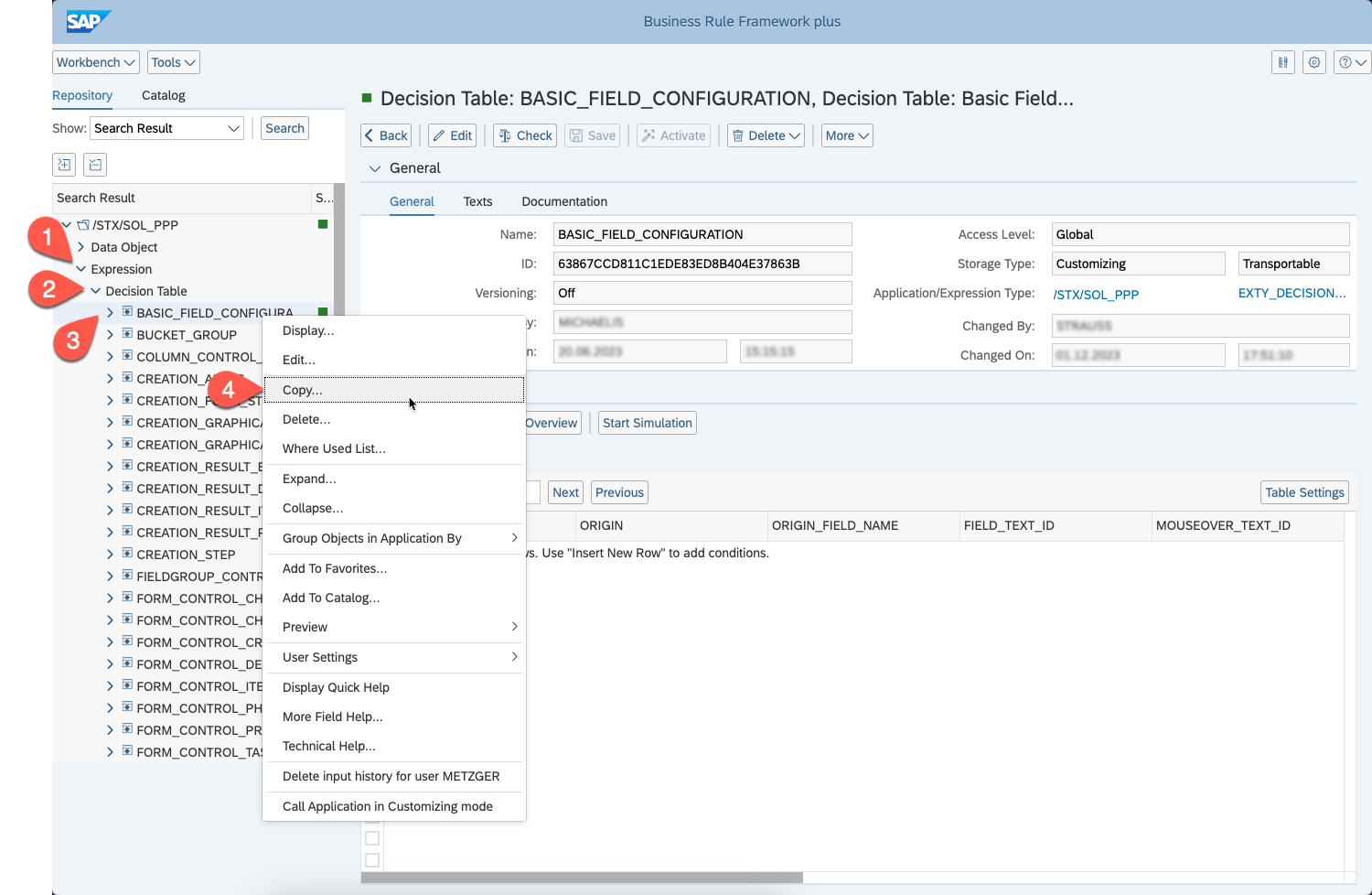
Task: Follow the /STX/SOL_PPP application link
Action: tap(1096, 295)
